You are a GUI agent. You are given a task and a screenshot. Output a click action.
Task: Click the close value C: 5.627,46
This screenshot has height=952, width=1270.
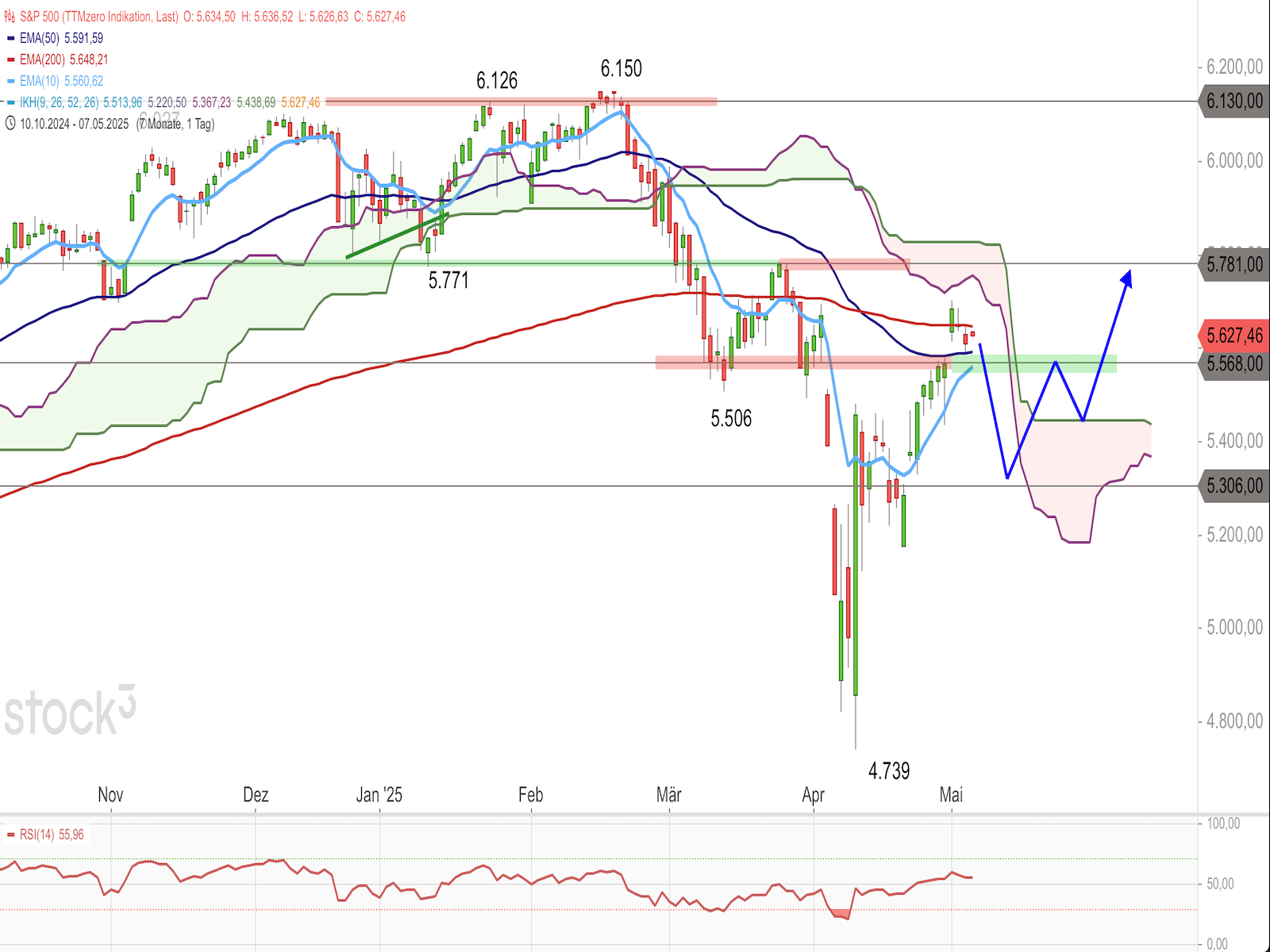click(x=379, y=17)
